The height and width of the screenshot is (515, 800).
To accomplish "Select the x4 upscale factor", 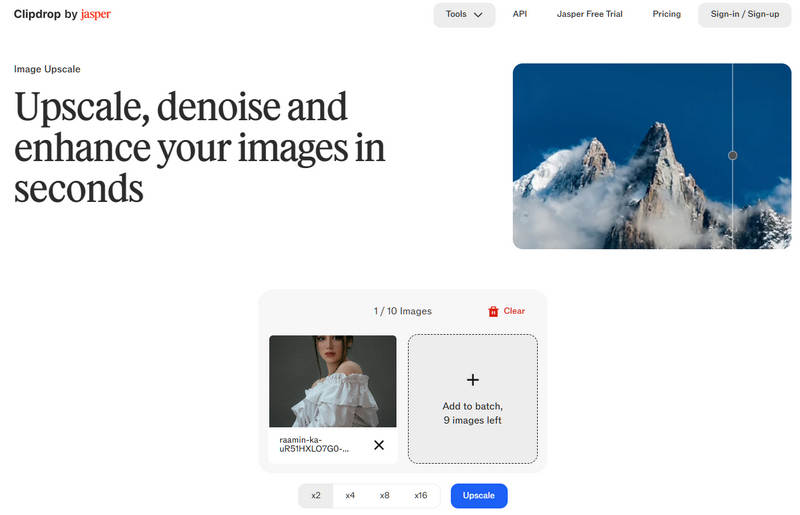I will coord(350,496).
